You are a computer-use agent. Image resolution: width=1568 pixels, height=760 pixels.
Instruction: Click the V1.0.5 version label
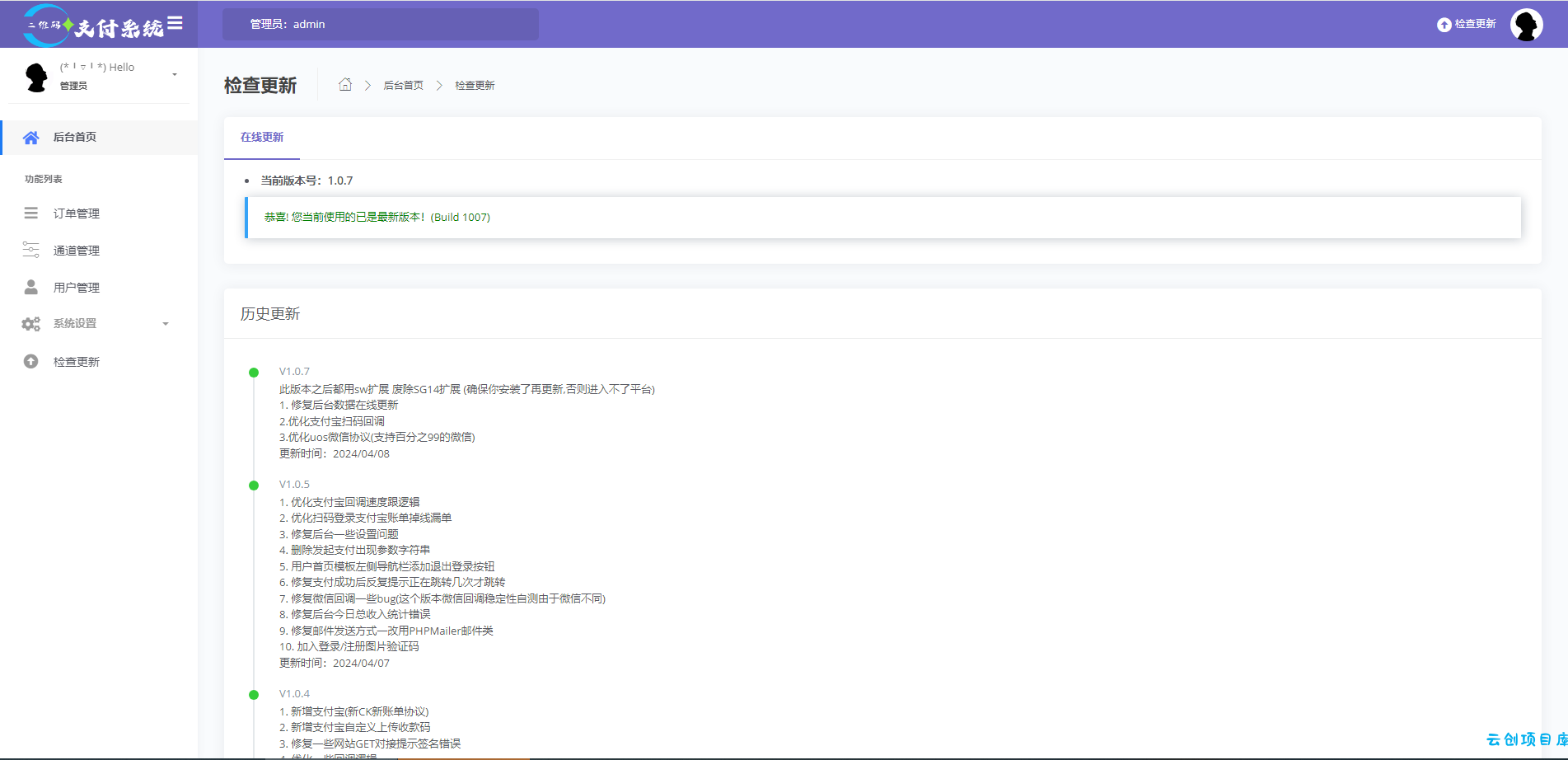(294, 485)
